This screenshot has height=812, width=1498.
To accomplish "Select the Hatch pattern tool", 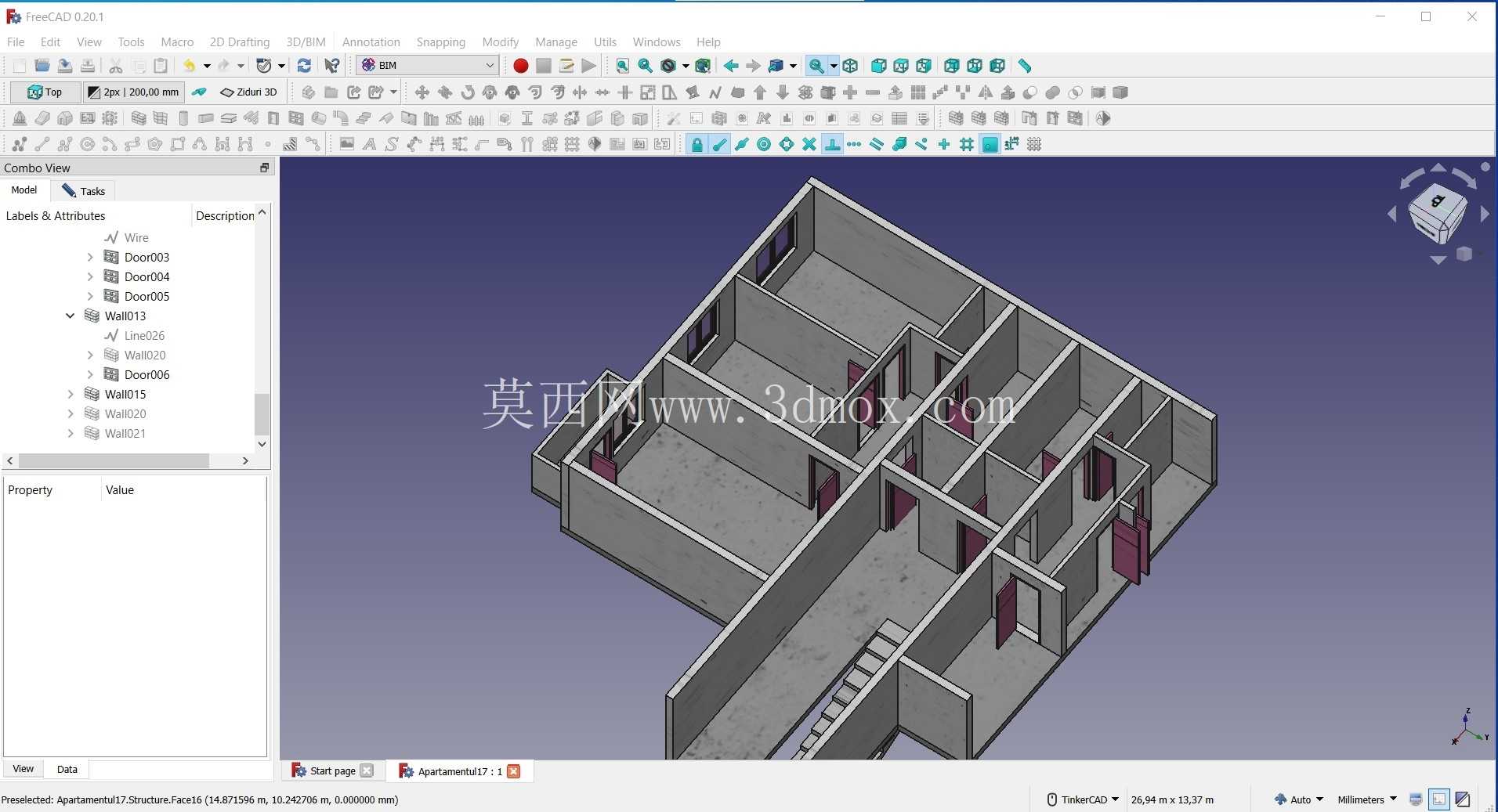I will pos(290,144).
